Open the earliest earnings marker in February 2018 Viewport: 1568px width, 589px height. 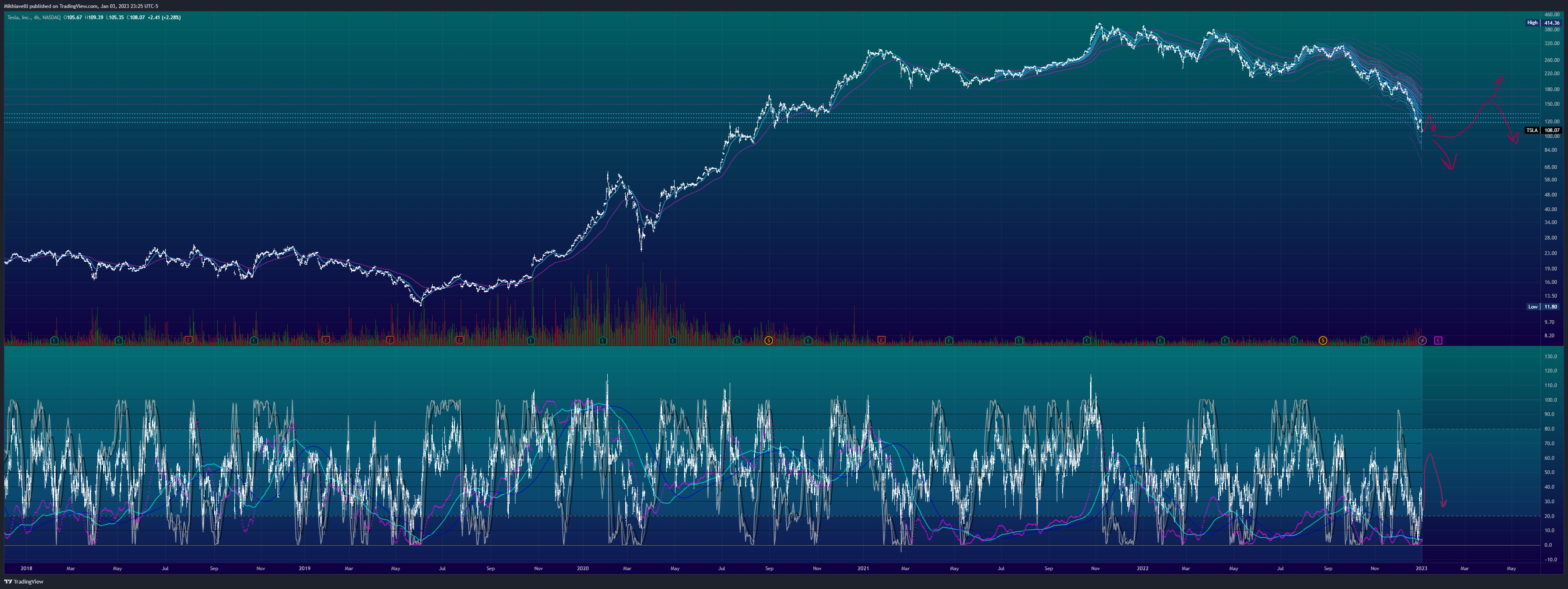tap(55, 341)
